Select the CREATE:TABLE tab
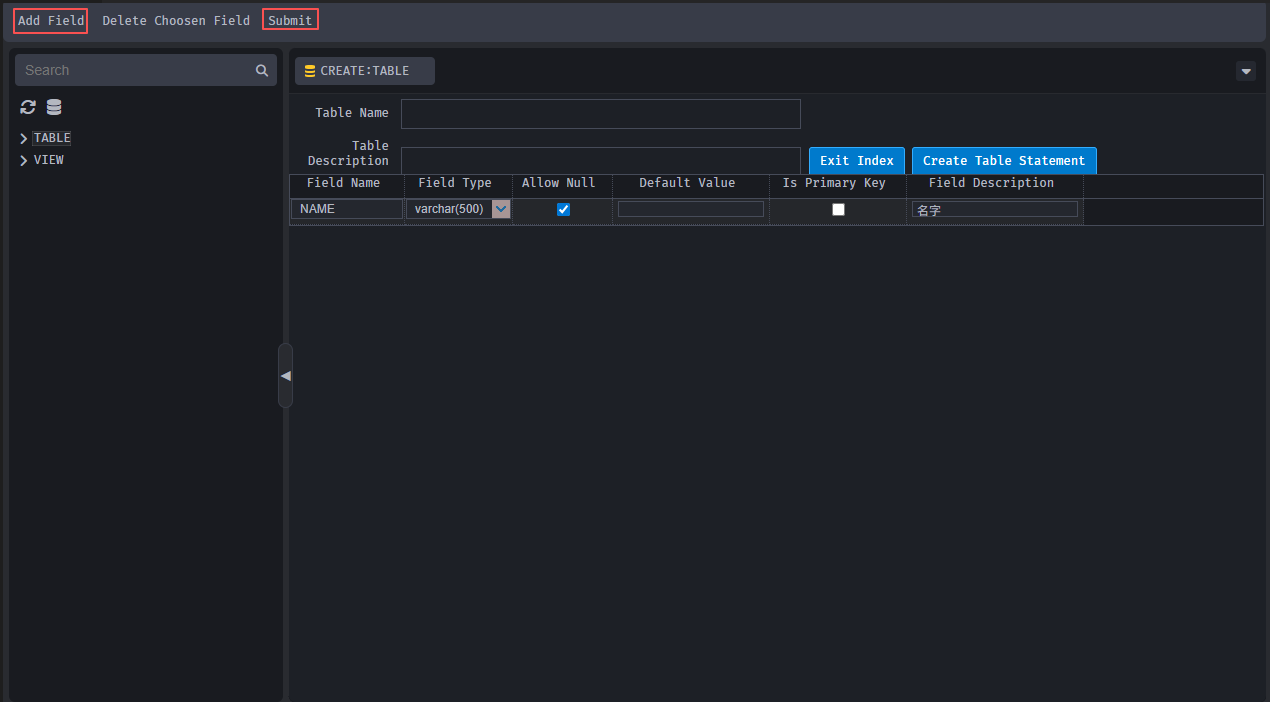The width and height of the screenshot is (1270, 702). pos(365,71)
